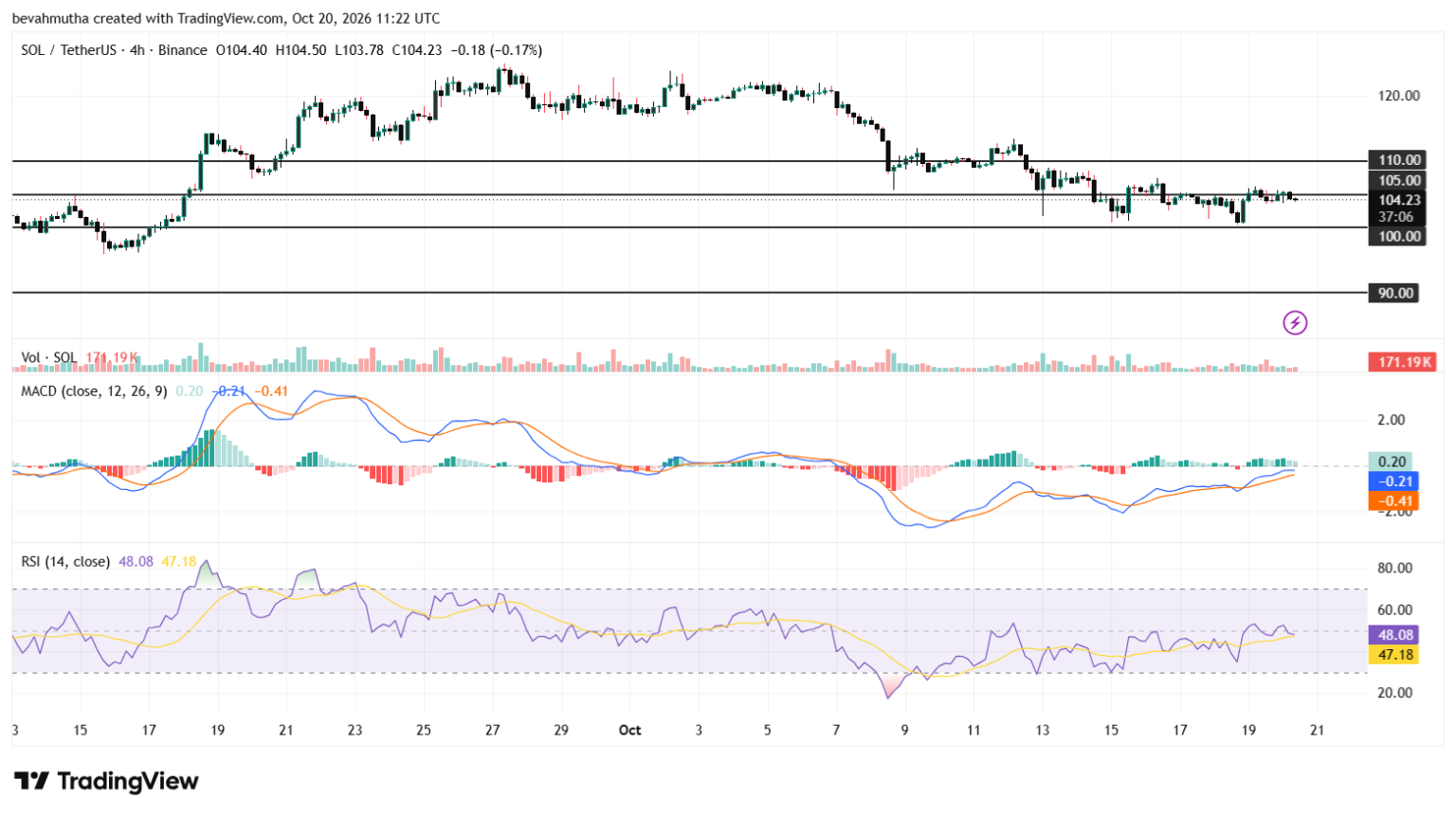Click the purple lightning bolt icon
This screenshot has height=816, width=1456.
pyautogui.click(x=1295, y=323)
